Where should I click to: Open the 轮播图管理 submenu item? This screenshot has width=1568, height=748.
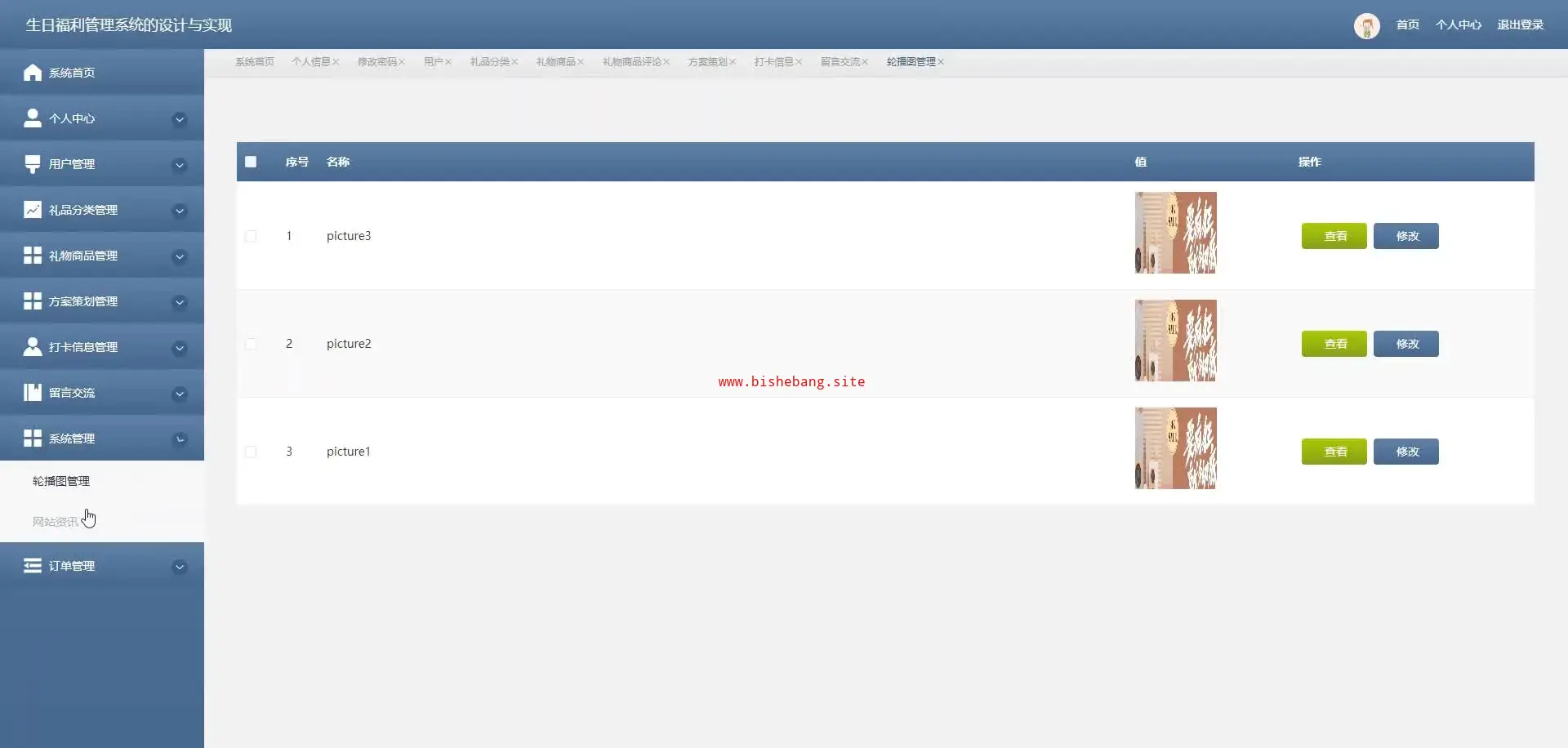tap(61, 481)
